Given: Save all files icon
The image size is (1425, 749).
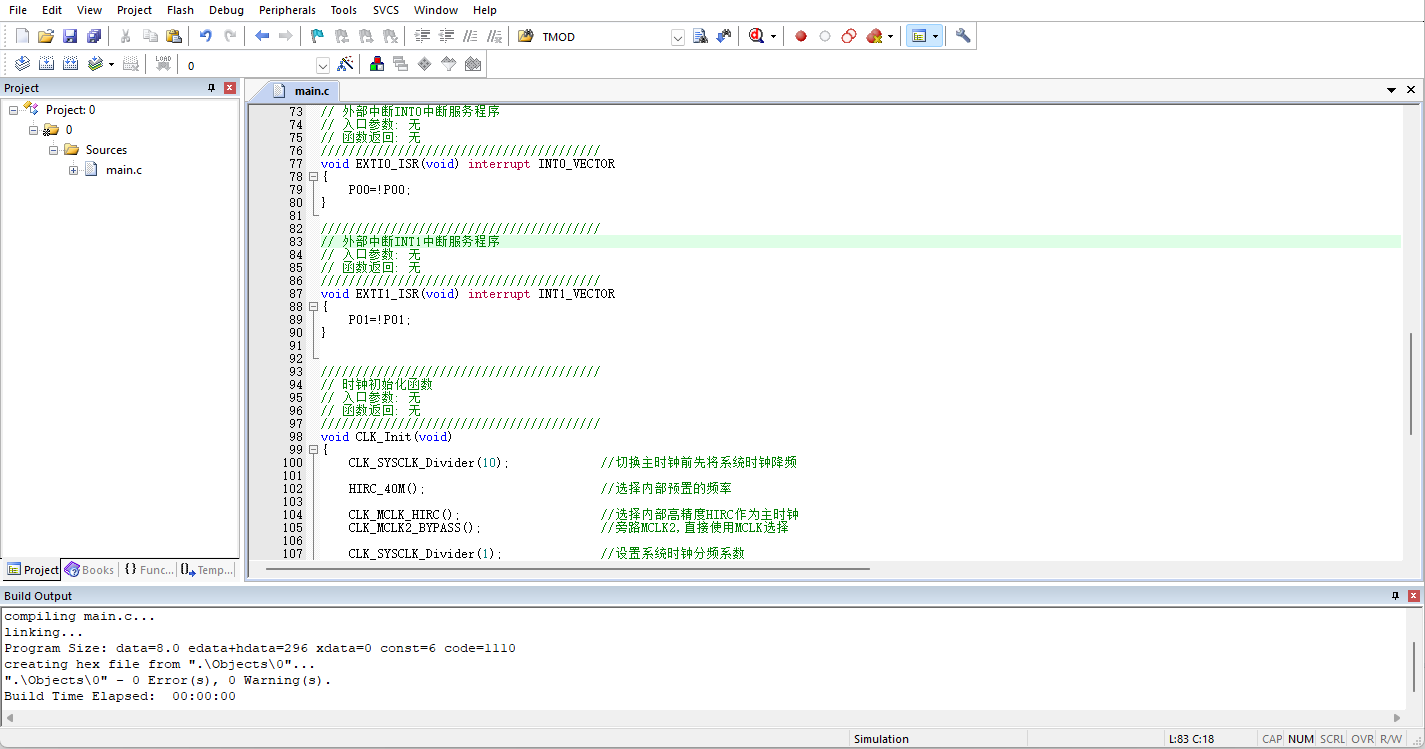Looking at the screenshot, I should pos(94,36).
